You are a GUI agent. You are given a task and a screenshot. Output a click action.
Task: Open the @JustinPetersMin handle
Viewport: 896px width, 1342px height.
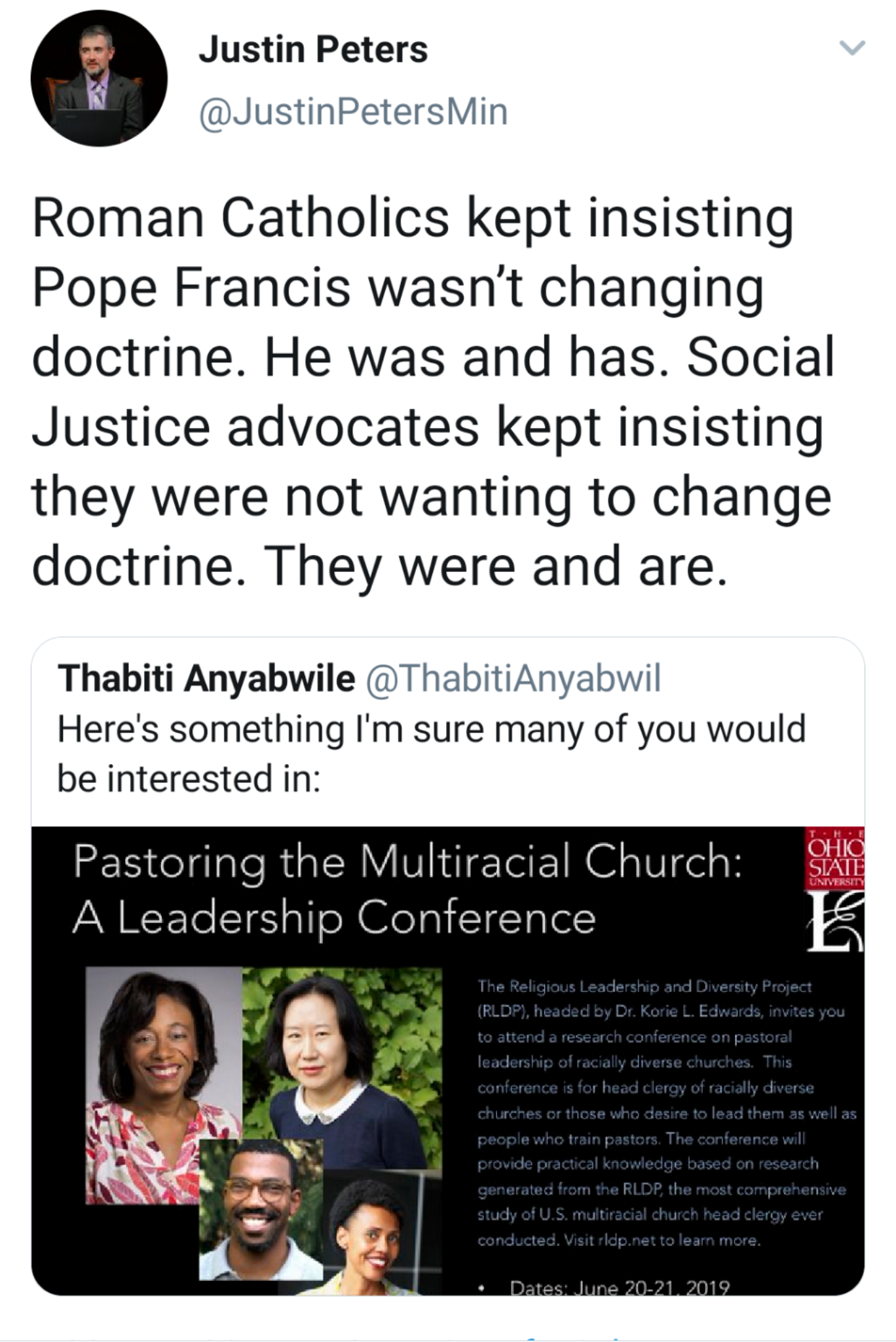353,111
